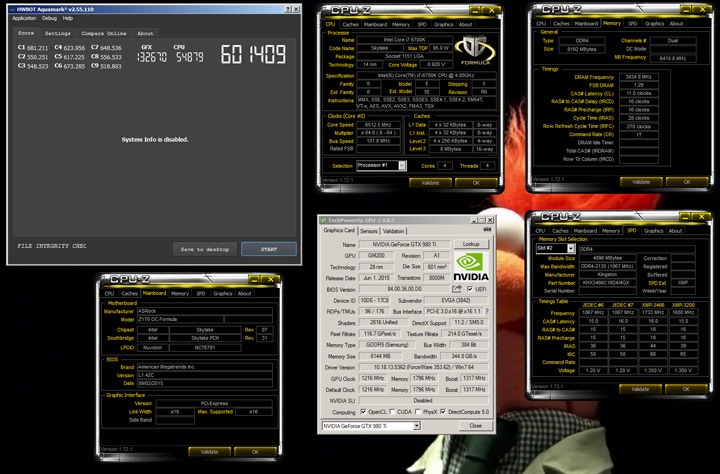Open the Slot #2 memory slot dropdown
720x474 pixels.
tap(571, 248)
